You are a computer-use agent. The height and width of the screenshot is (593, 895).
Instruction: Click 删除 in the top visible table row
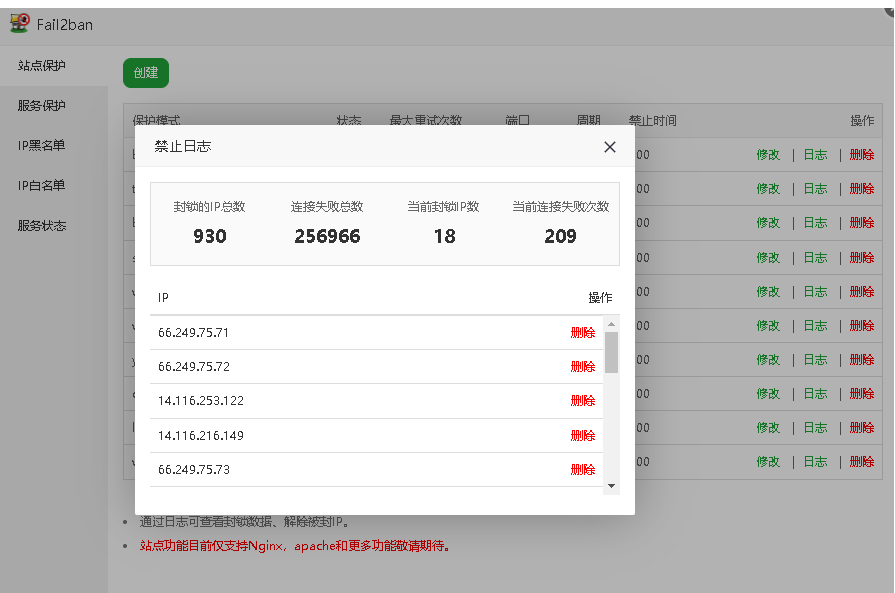coord(861,155)
